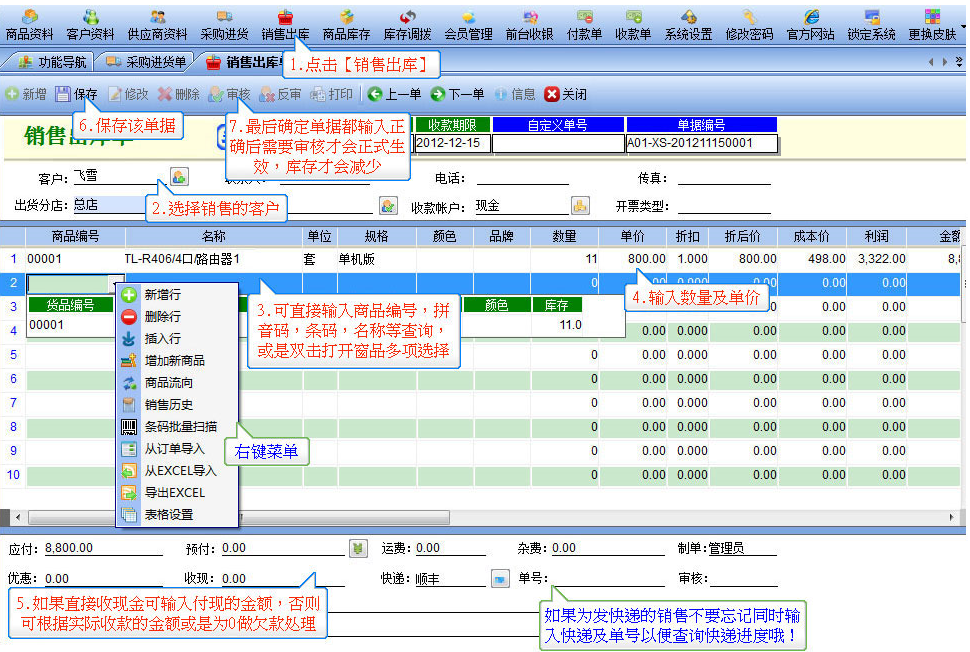Choose 删除行 in context menu
Screen dimensions: 970x652
(177, 317)
